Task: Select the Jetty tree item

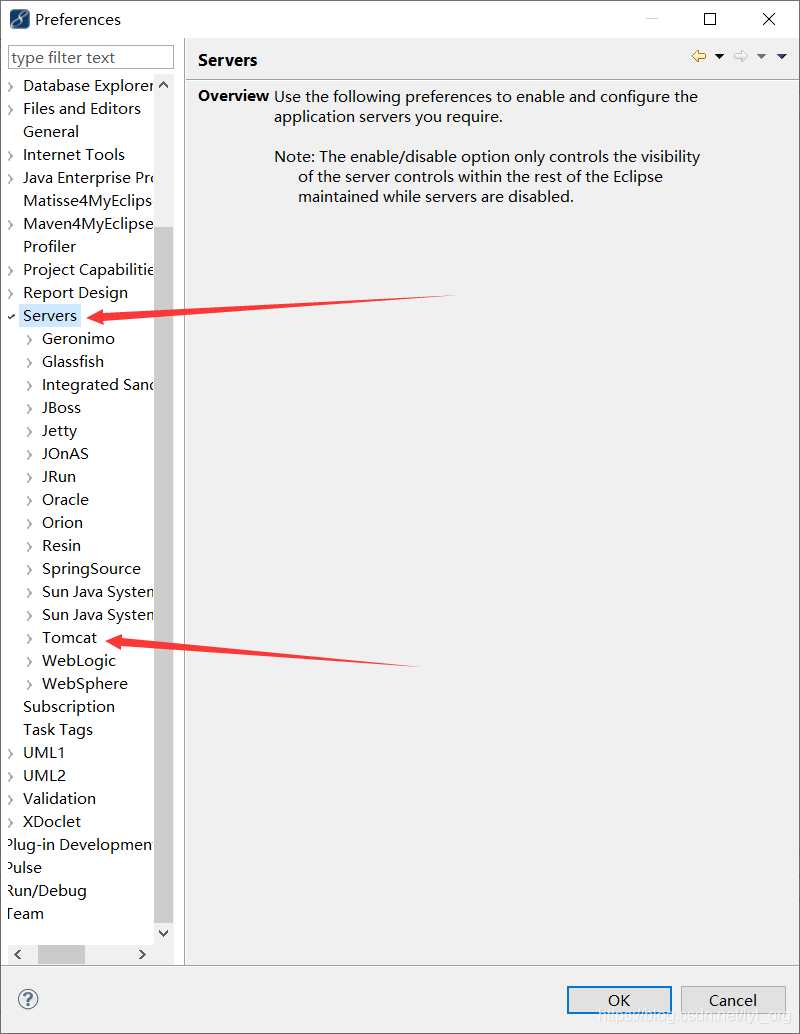Action: [x=59, y=431]
